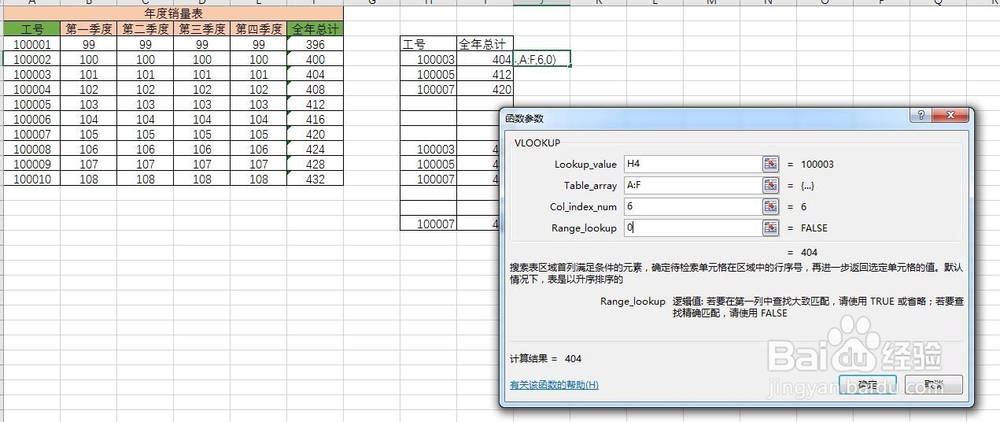The width and height of the screenshot is (1000, 422).
Task: Select the 第四季度 header cell
Action: click(x=258, y=29)
